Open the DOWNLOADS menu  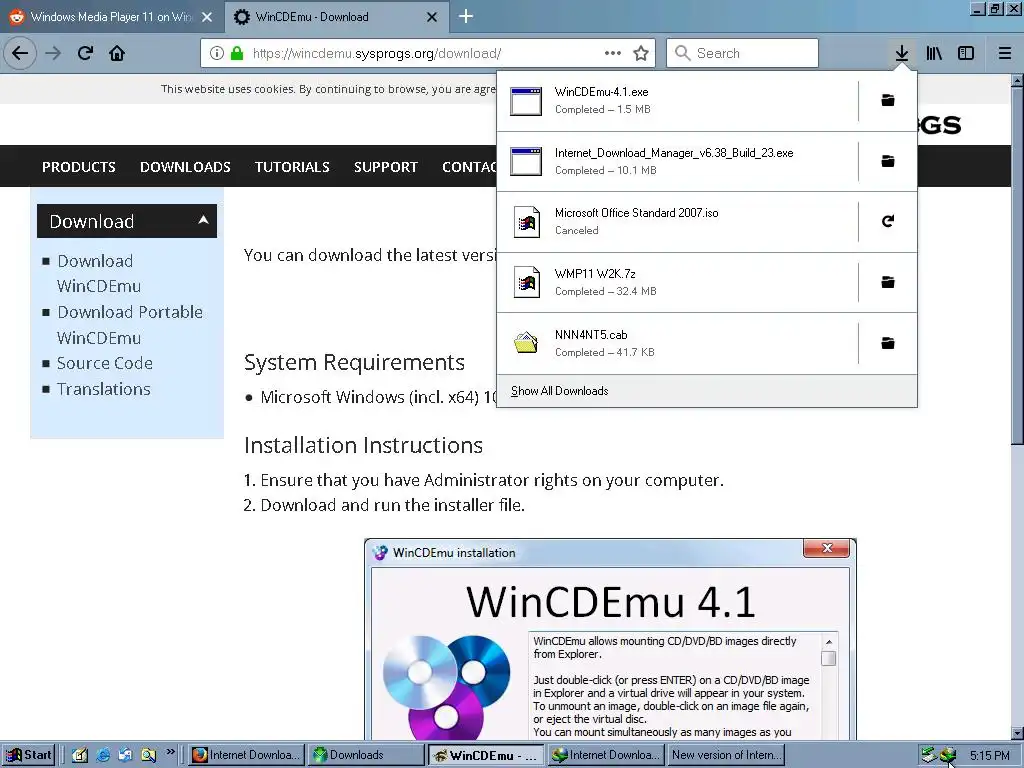pyautogui.click(x=185, y=167)
